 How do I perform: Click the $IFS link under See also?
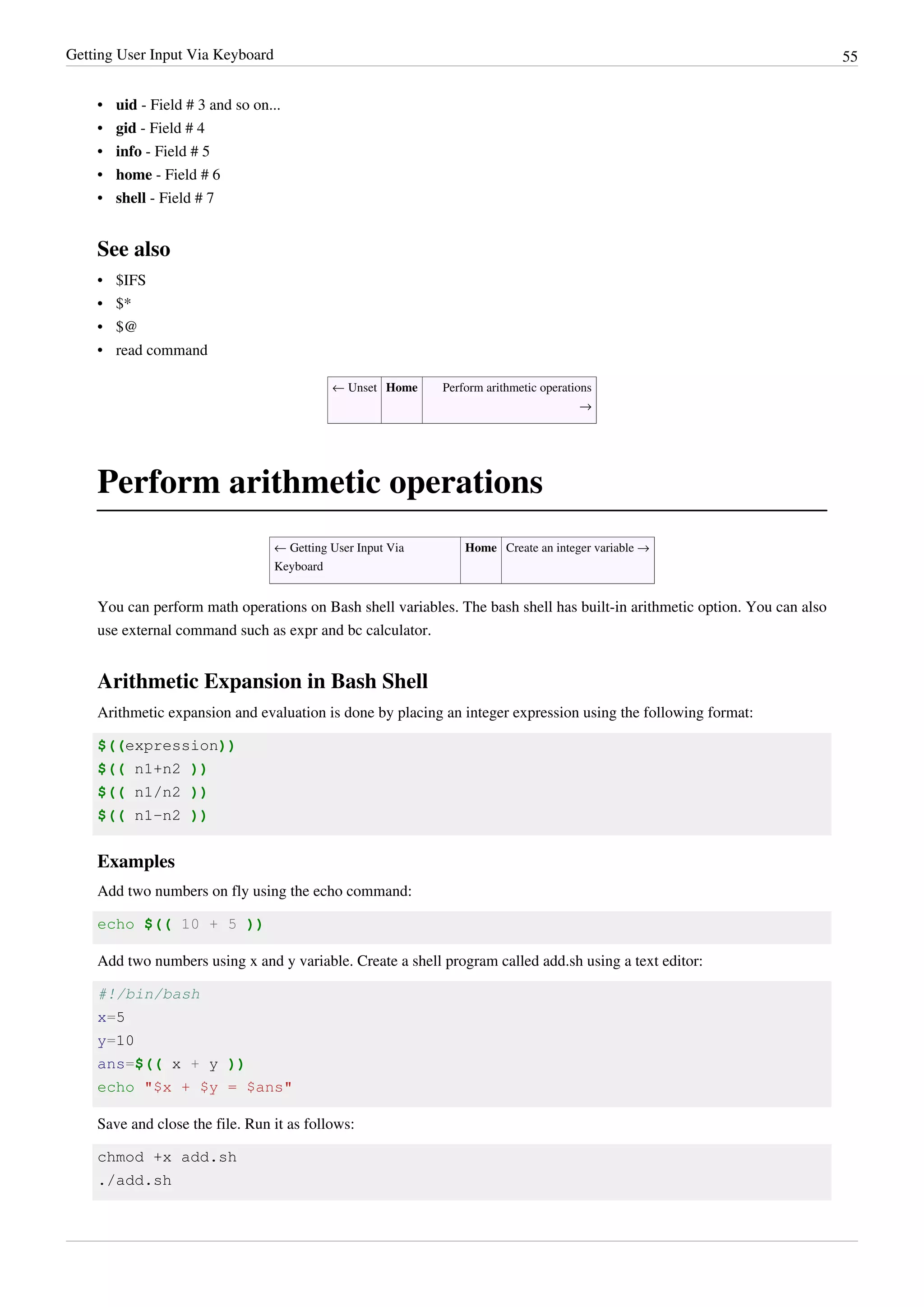[130, 280]
